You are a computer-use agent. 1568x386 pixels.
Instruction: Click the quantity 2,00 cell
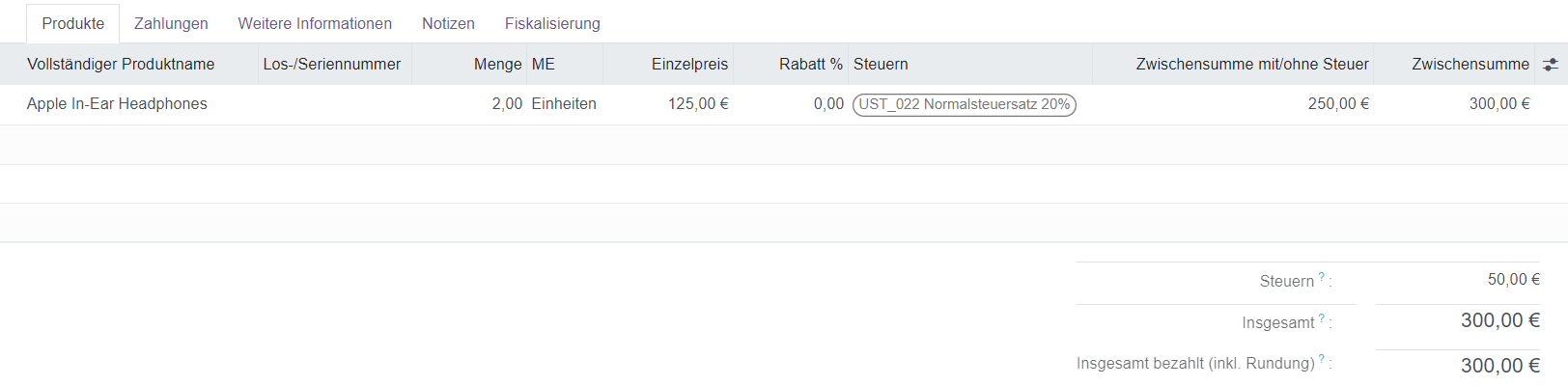[x=506, y=104]
